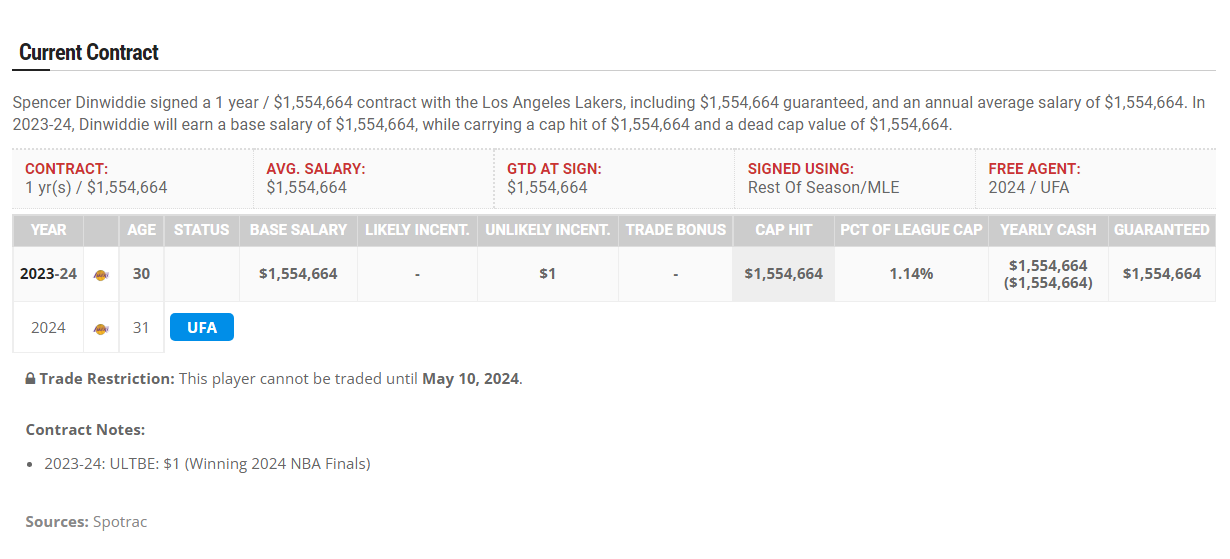Click the 2023-24 year cell

coord(48,274)
